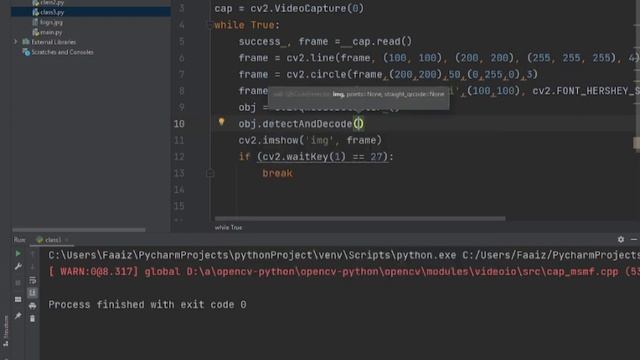Click the up stack trace arrow
Screen dimensions: 640x360
33,254
